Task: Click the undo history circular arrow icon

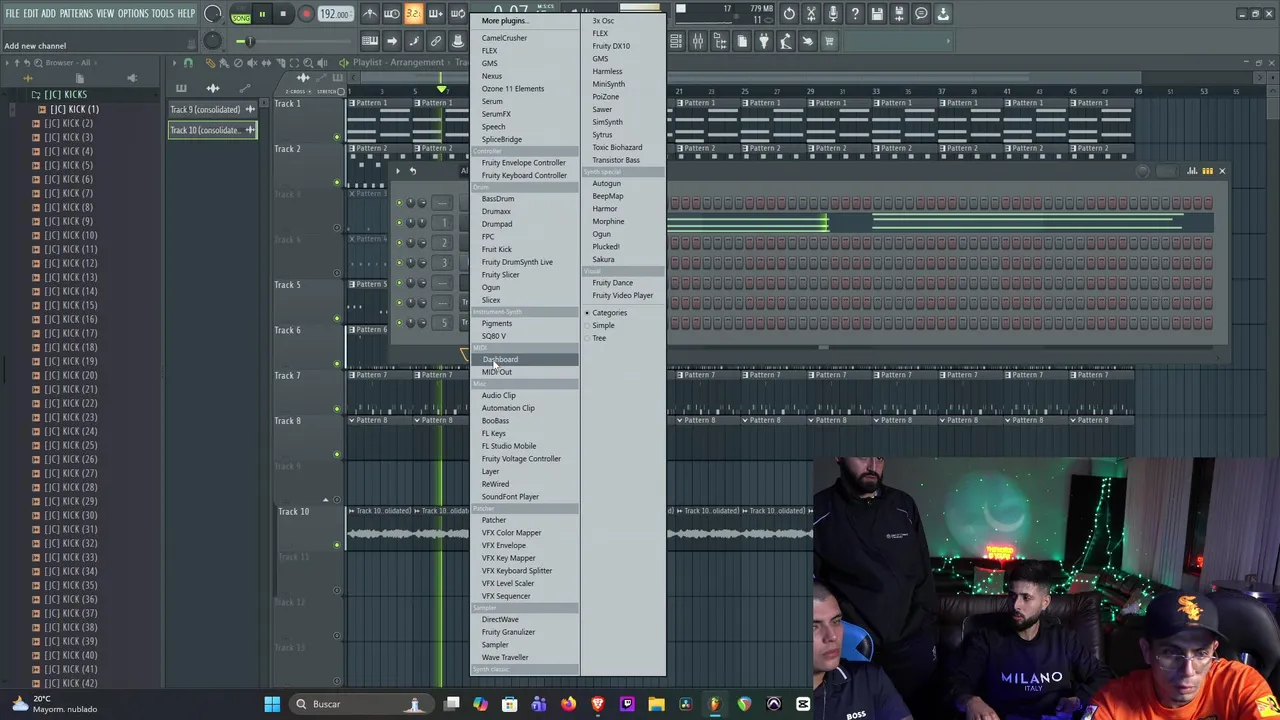Action: pos(789,14)
